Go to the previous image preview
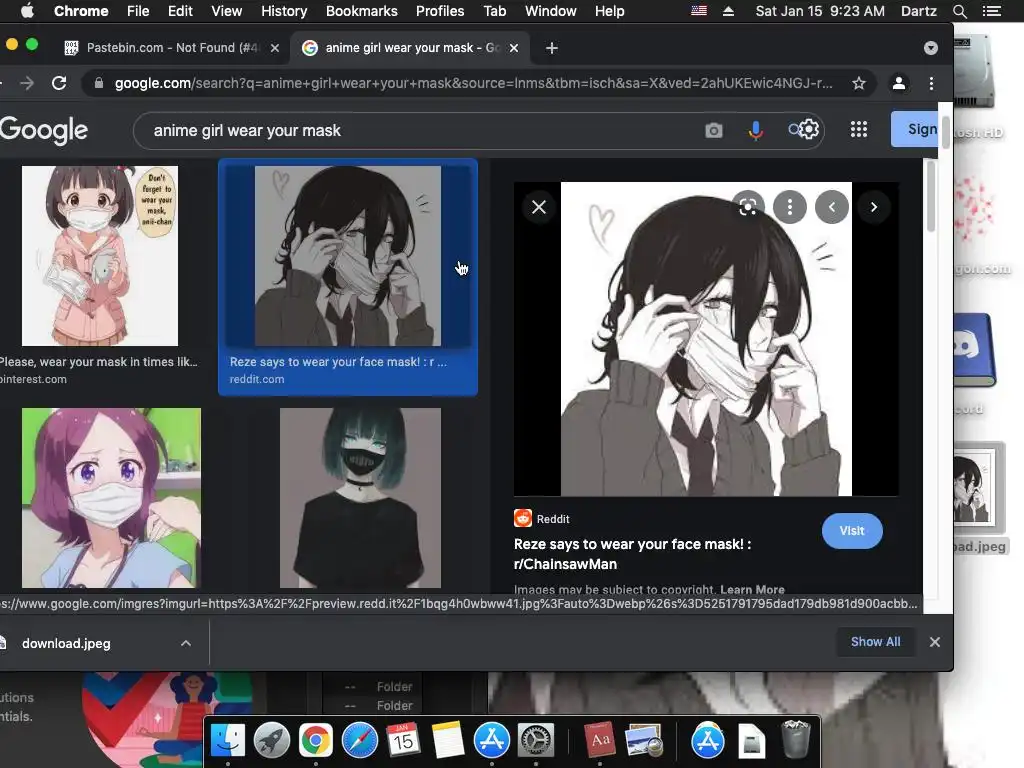 (831, 207)
